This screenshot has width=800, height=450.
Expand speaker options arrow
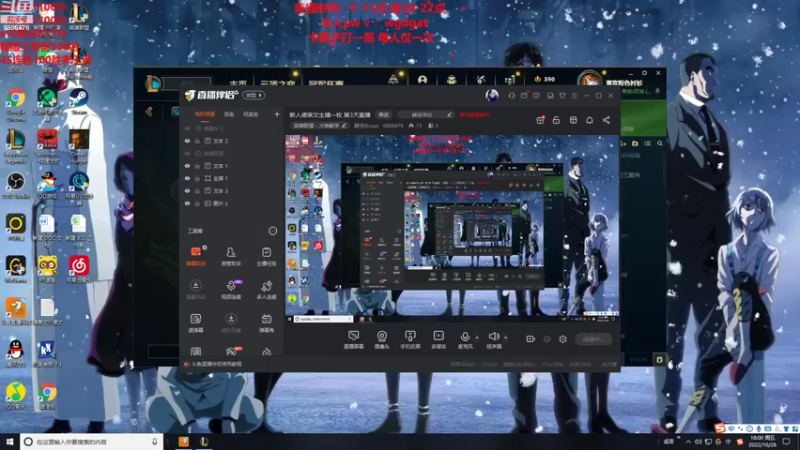(x=506, y=337)
